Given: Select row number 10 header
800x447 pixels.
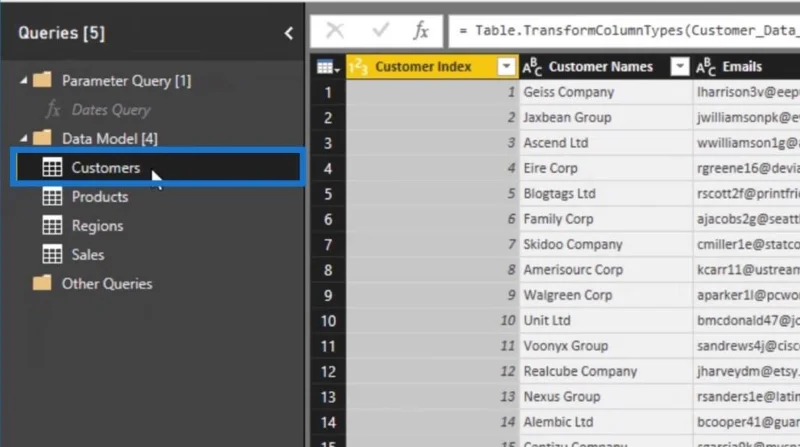Looking at the screenshot, I should pos(328,321).
